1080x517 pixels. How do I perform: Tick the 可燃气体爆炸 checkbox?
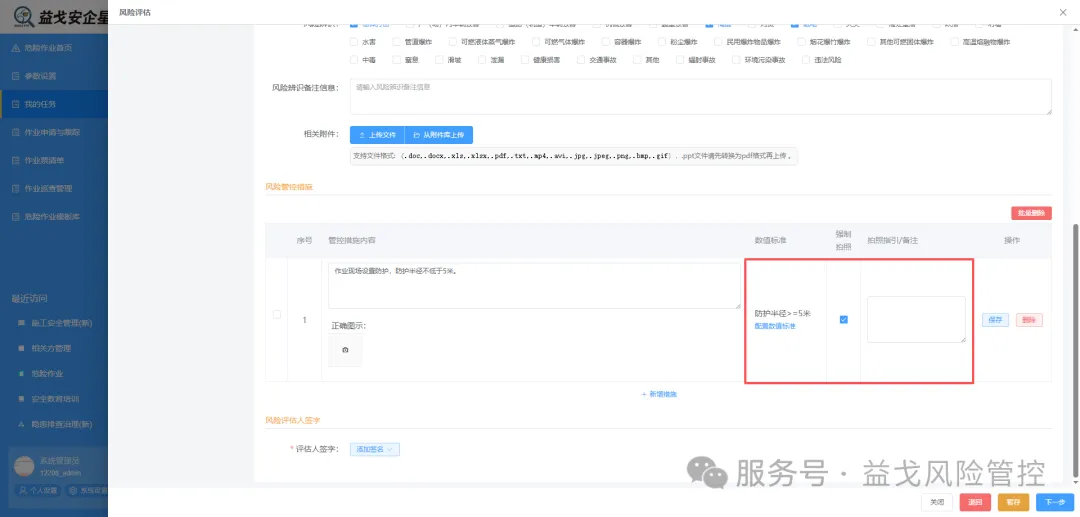pyautogui.click(x=535, y=42)
